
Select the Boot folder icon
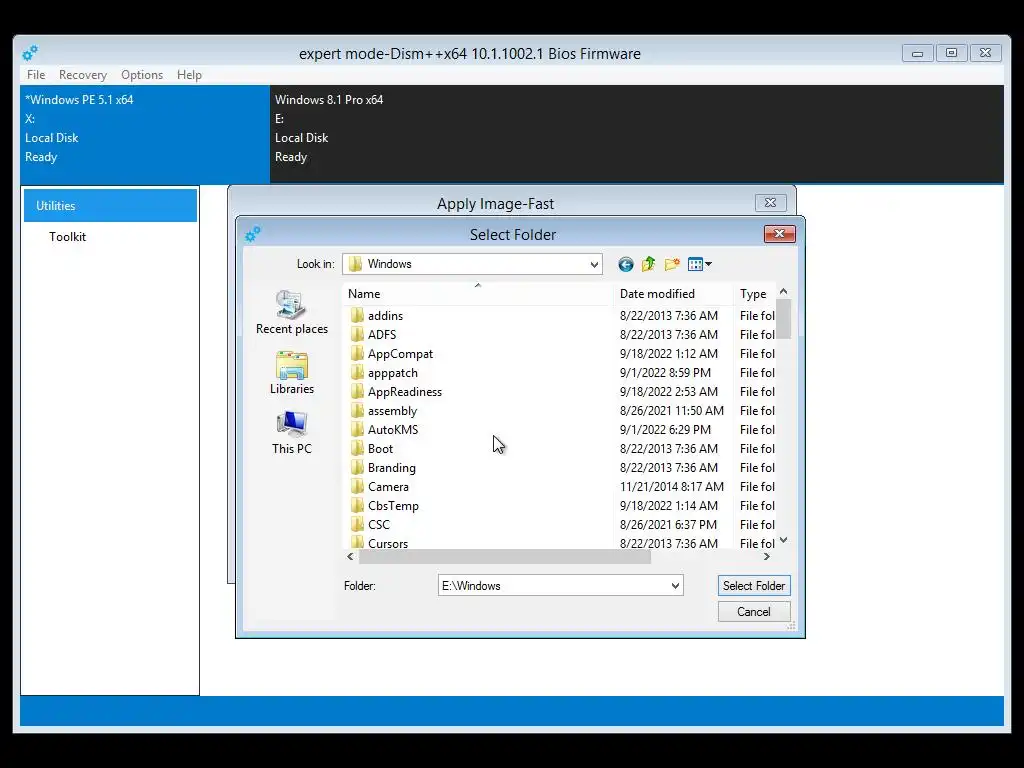click(x=357, y=448)
